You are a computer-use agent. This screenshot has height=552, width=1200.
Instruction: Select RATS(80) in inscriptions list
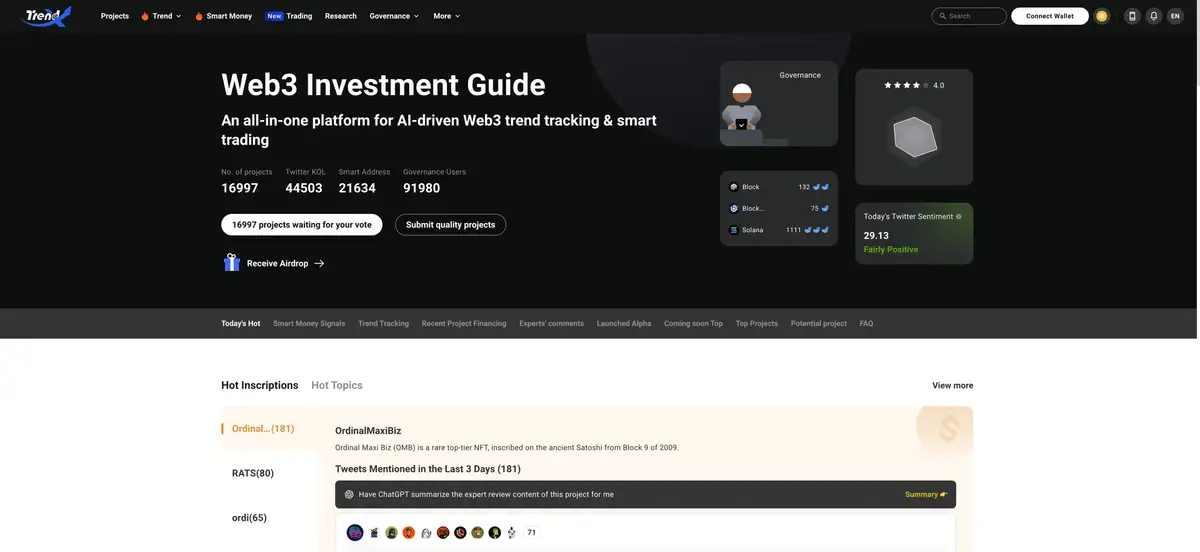click(x=253, y=473)
